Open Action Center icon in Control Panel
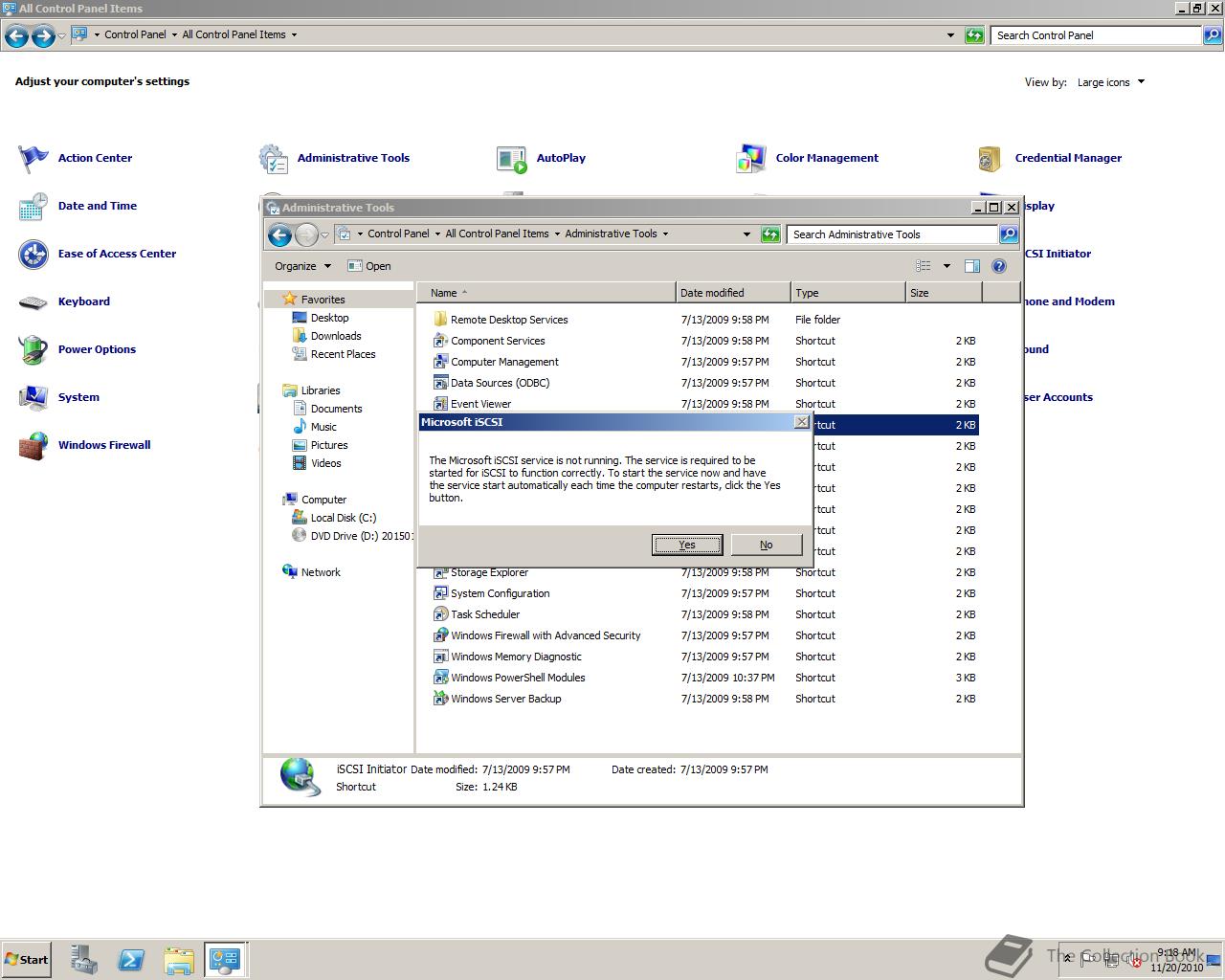This screenshot has width=1225, height=980. point(33,158)
